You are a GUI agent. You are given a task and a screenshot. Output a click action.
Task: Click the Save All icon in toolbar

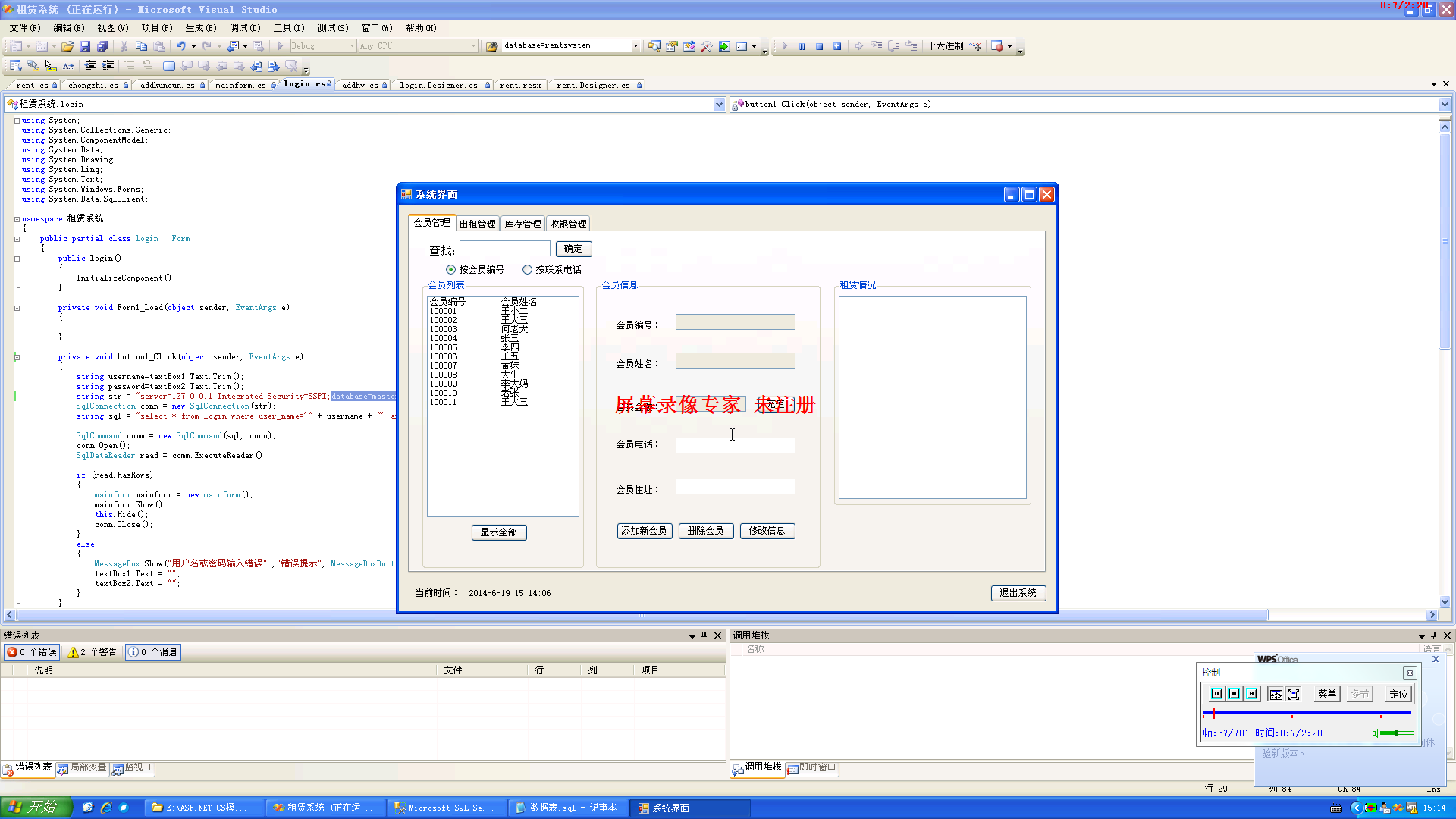click(102, 46)
